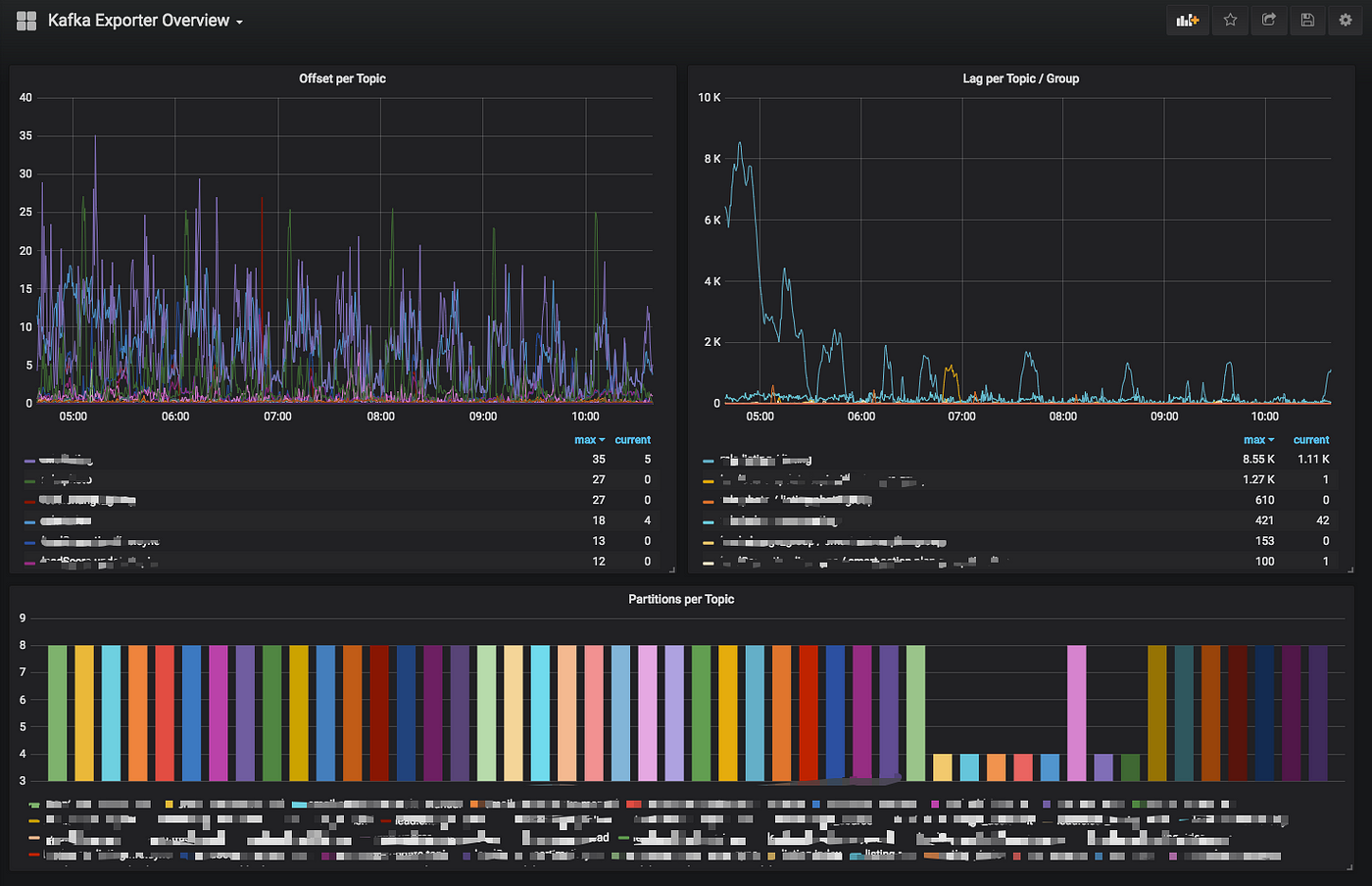Screen dimensions: 1372x886
Task: Click the green color swatch of max 27 series
Action: pyautogui.click(x=29, y=480)
